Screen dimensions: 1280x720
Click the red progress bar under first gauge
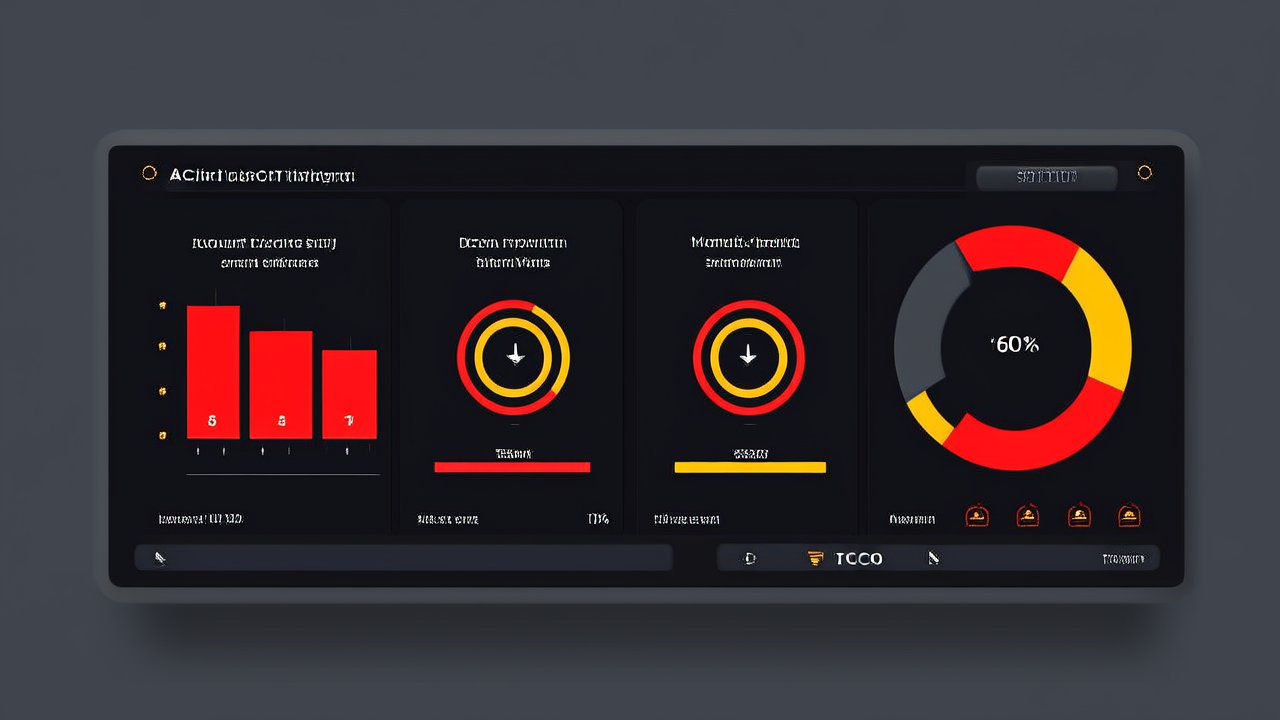click(512, 467)
